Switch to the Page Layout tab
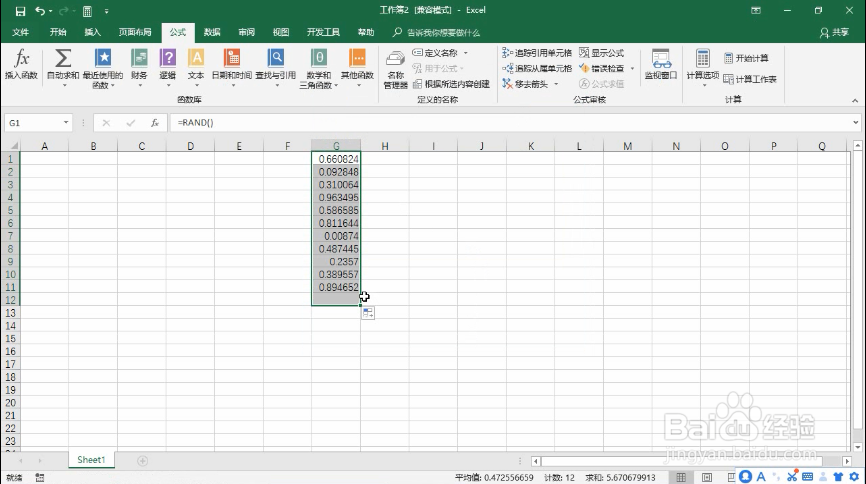The width and height of the screenshot is (866, 484). (135, 33)
